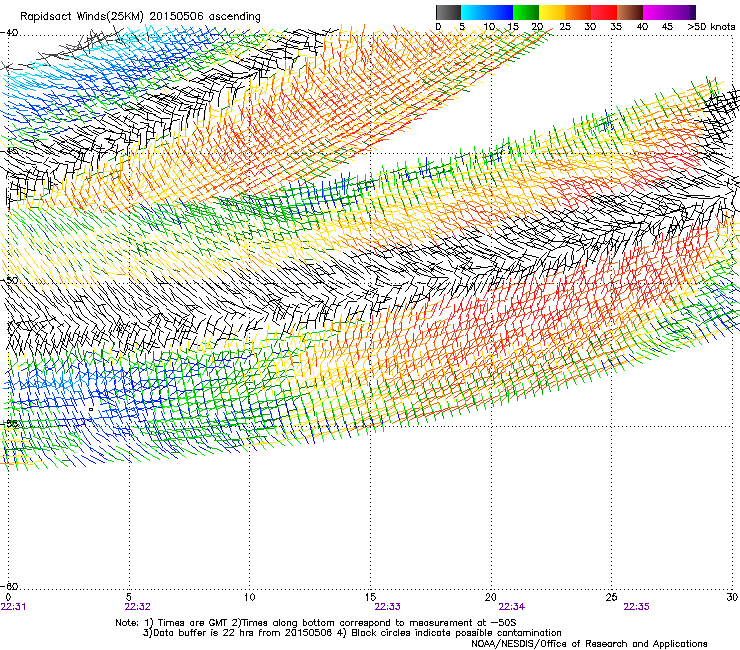
Task: Click the '30' longitude axis label
Action: 732,597
